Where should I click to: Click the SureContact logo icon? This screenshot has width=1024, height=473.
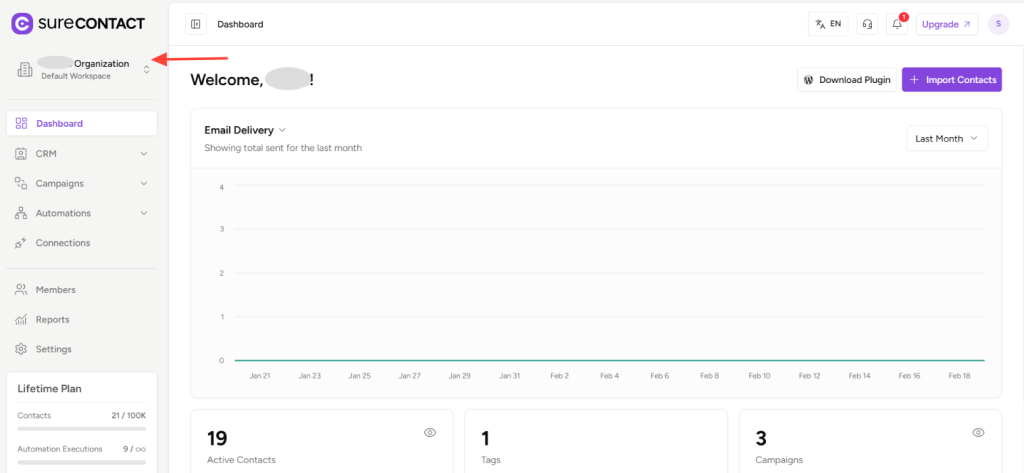[22, 23]
